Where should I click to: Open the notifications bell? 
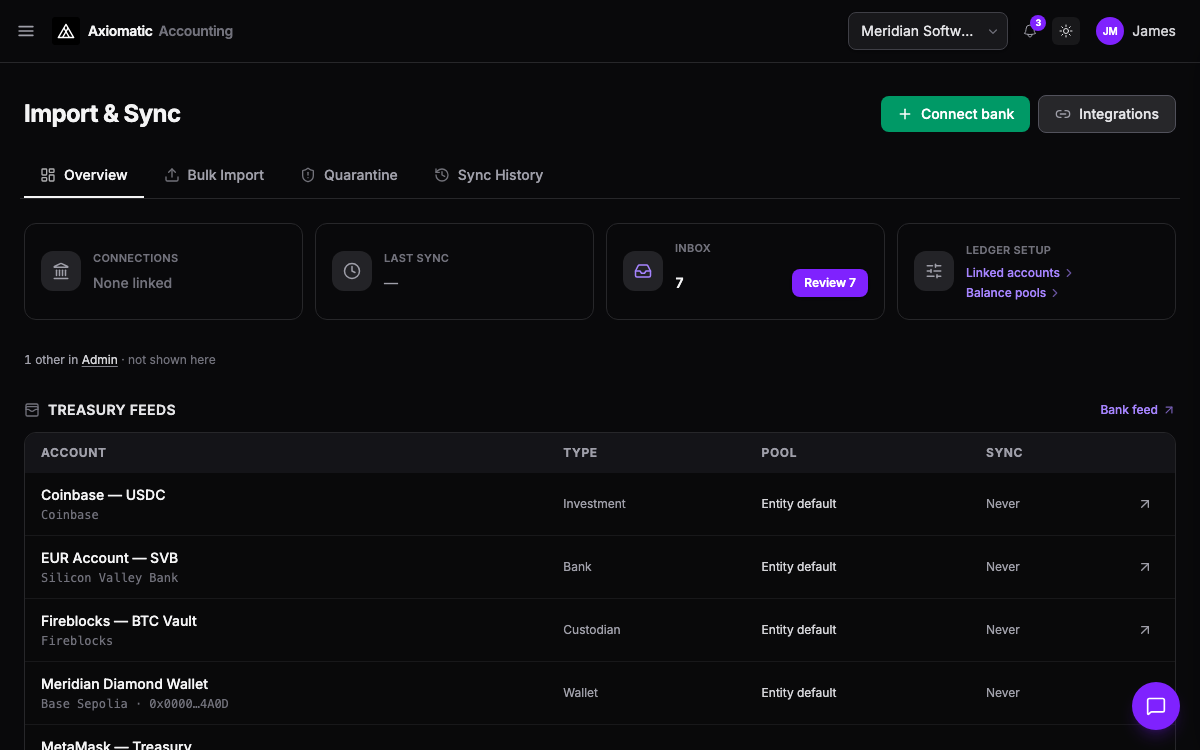pyautogui.click(x=1030, y=31)
